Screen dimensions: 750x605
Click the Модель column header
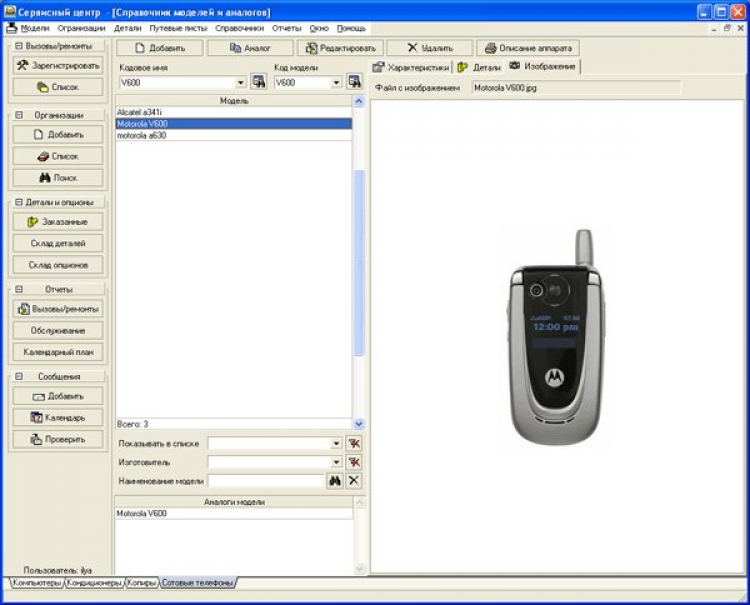pyautogui.click(x=234, y=100)
